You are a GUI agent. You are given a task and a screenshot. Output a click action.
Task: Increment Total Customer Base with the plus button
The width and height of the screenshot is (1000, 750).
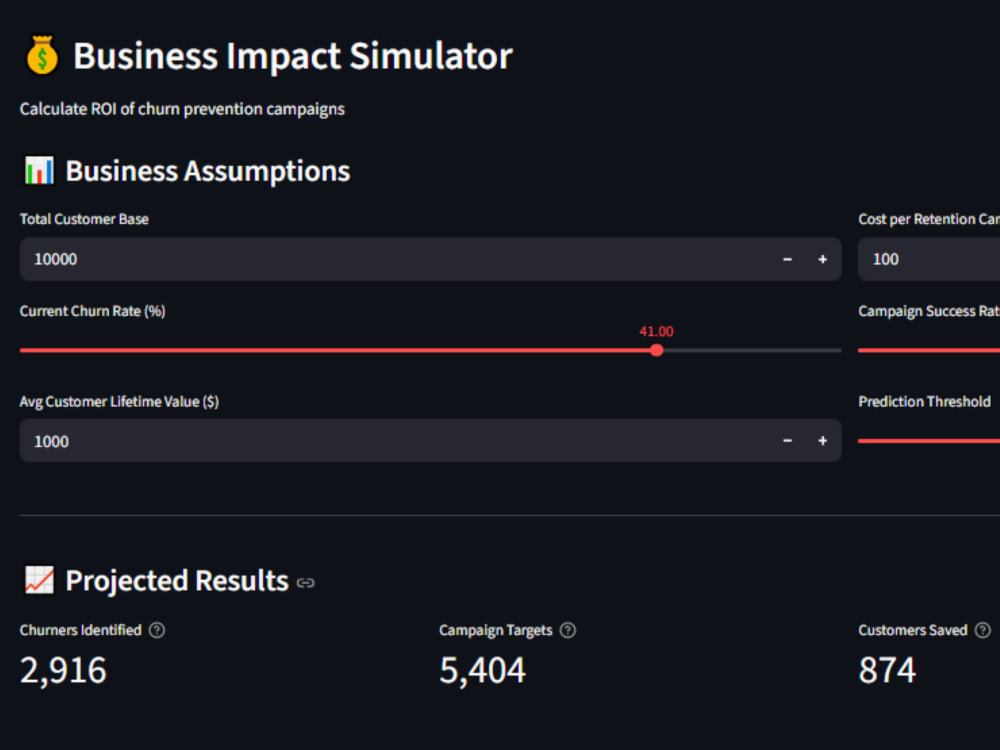pos(822,259)
